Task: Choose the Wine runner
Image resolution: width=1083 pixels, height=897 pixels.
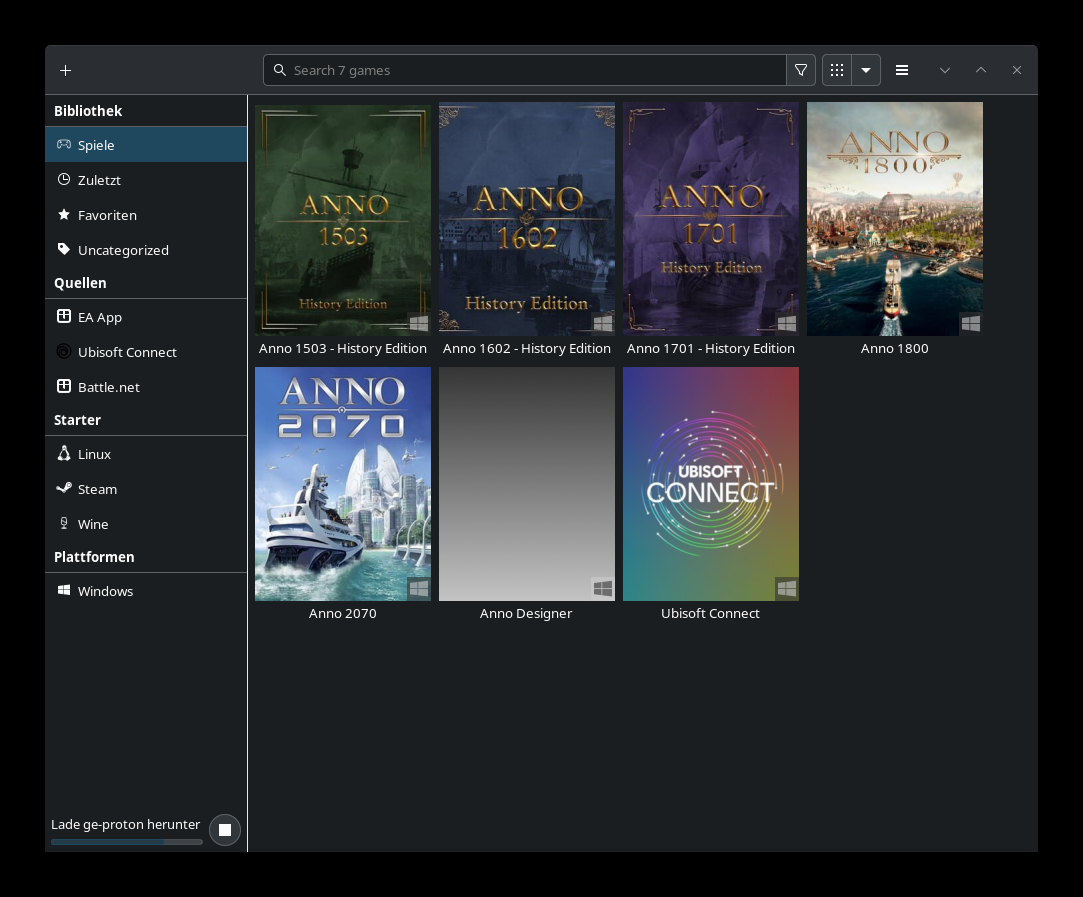Action: coord(93,524)
